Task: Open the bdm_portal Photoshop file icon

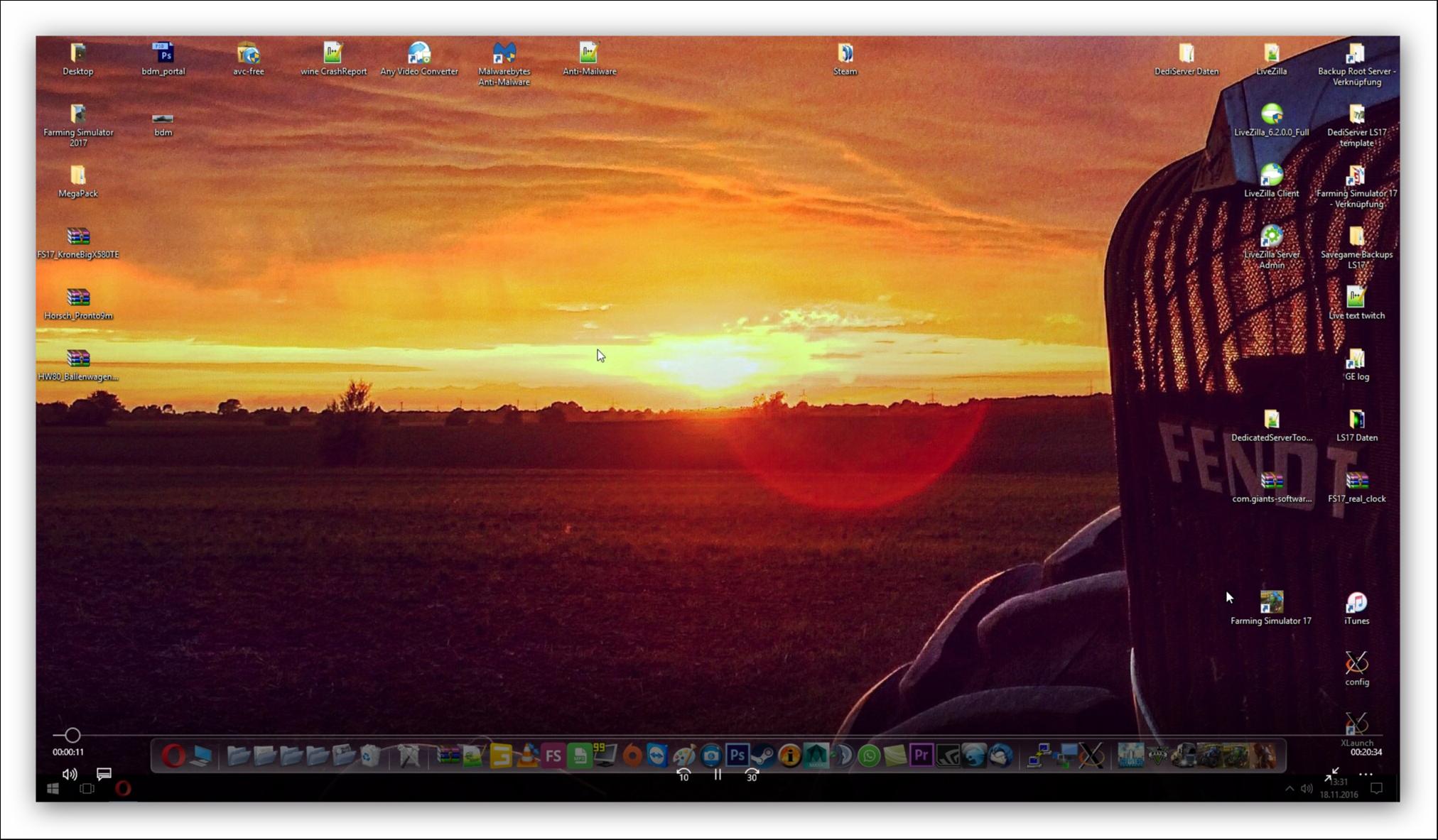Action: click(163, 59)
